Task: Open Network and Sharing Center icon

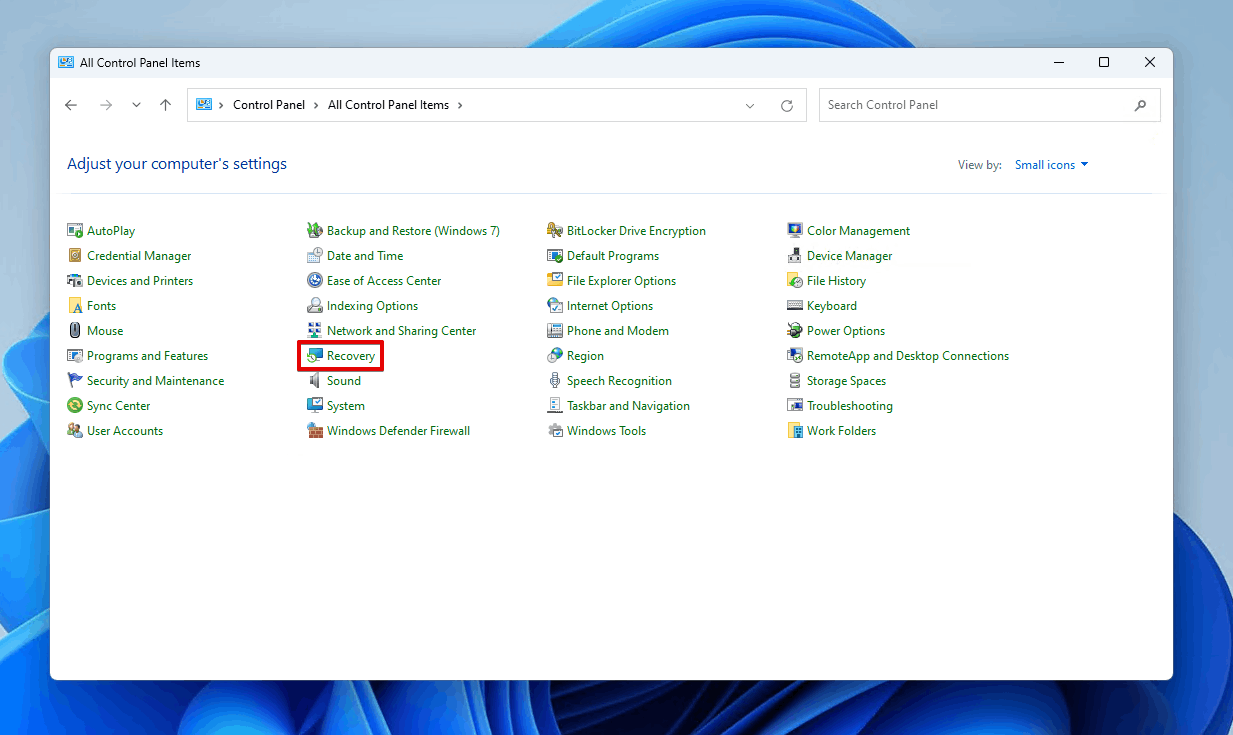Action: pyautogui.click(x=315, y=331)
